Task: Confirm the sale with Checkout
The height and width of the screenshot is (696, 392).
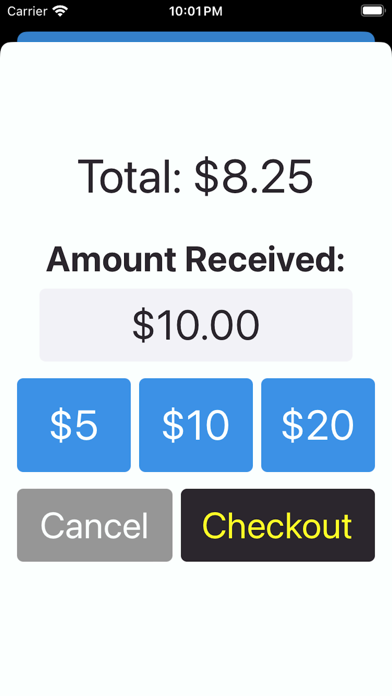Action: 278,525
